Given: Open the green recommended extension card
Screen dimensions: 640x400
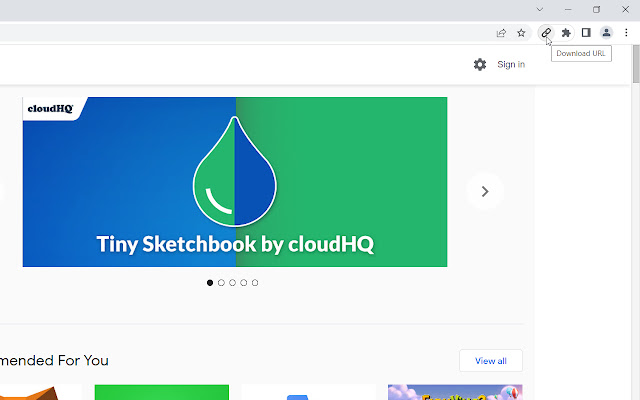Looking at the screenshot, I should 162,392.
